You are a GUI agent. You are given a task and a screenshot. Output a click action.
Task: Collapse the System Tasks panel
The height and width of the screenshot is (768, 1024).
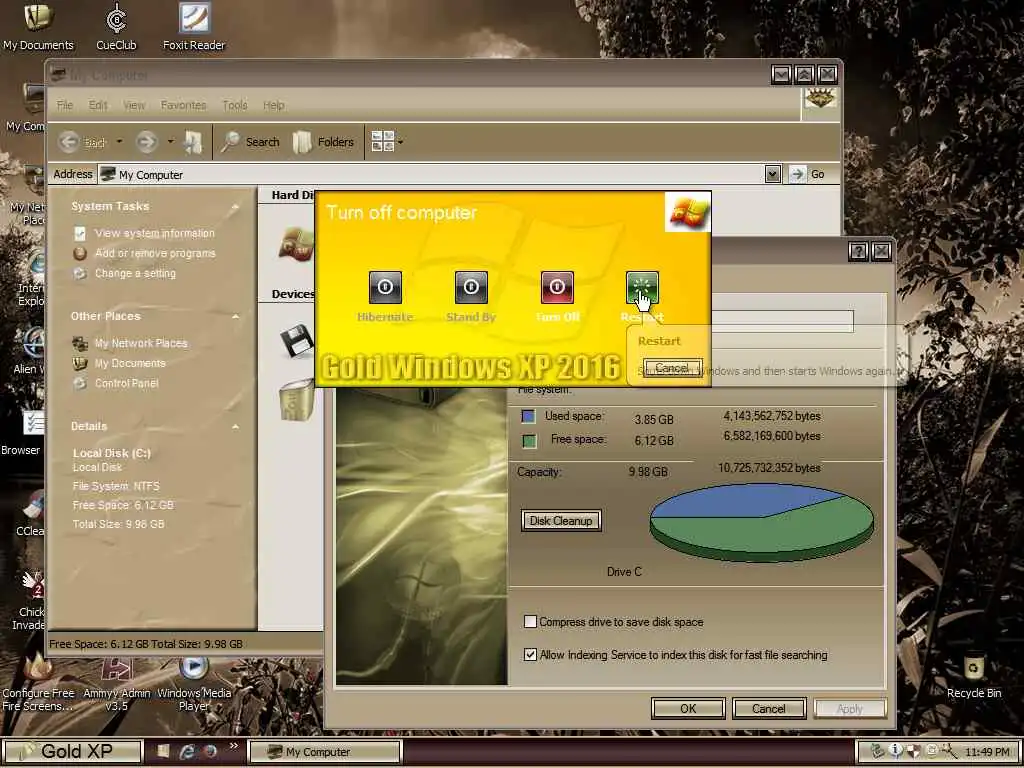(x=236, y=207)
